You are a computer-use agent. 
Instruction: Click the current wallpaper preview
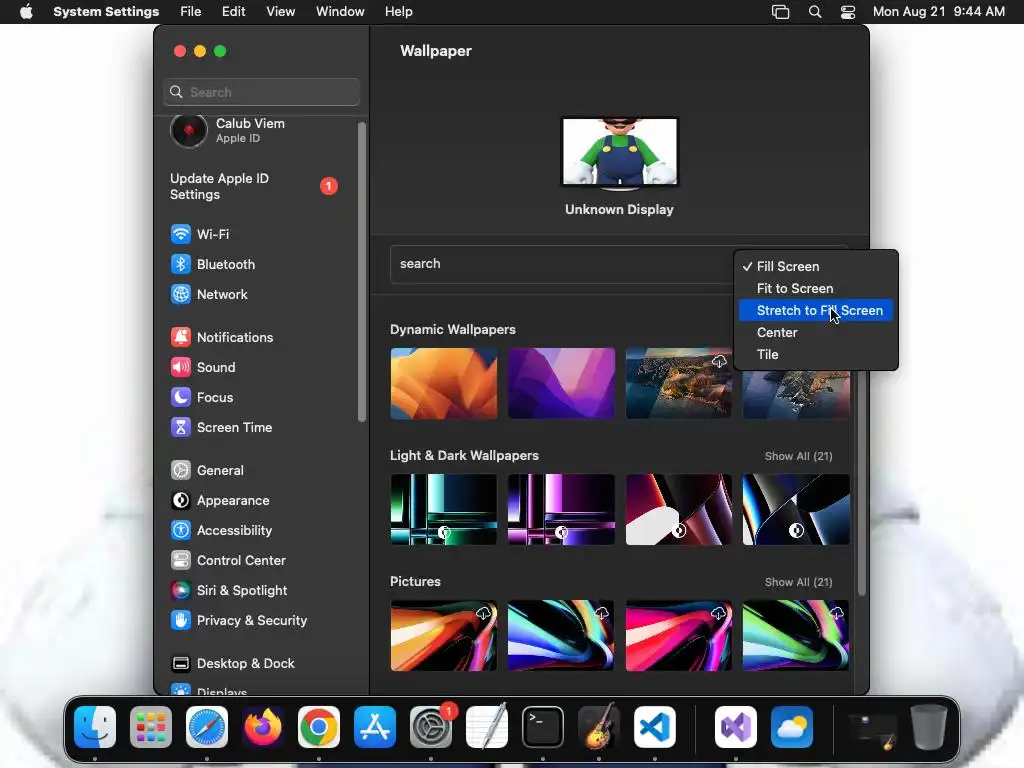click(x=620, y=152)
